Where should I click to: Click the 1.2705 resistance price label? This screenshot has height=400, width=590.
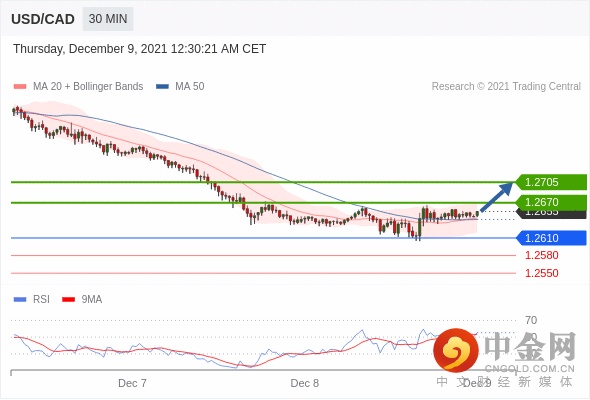tap(551, 182)
